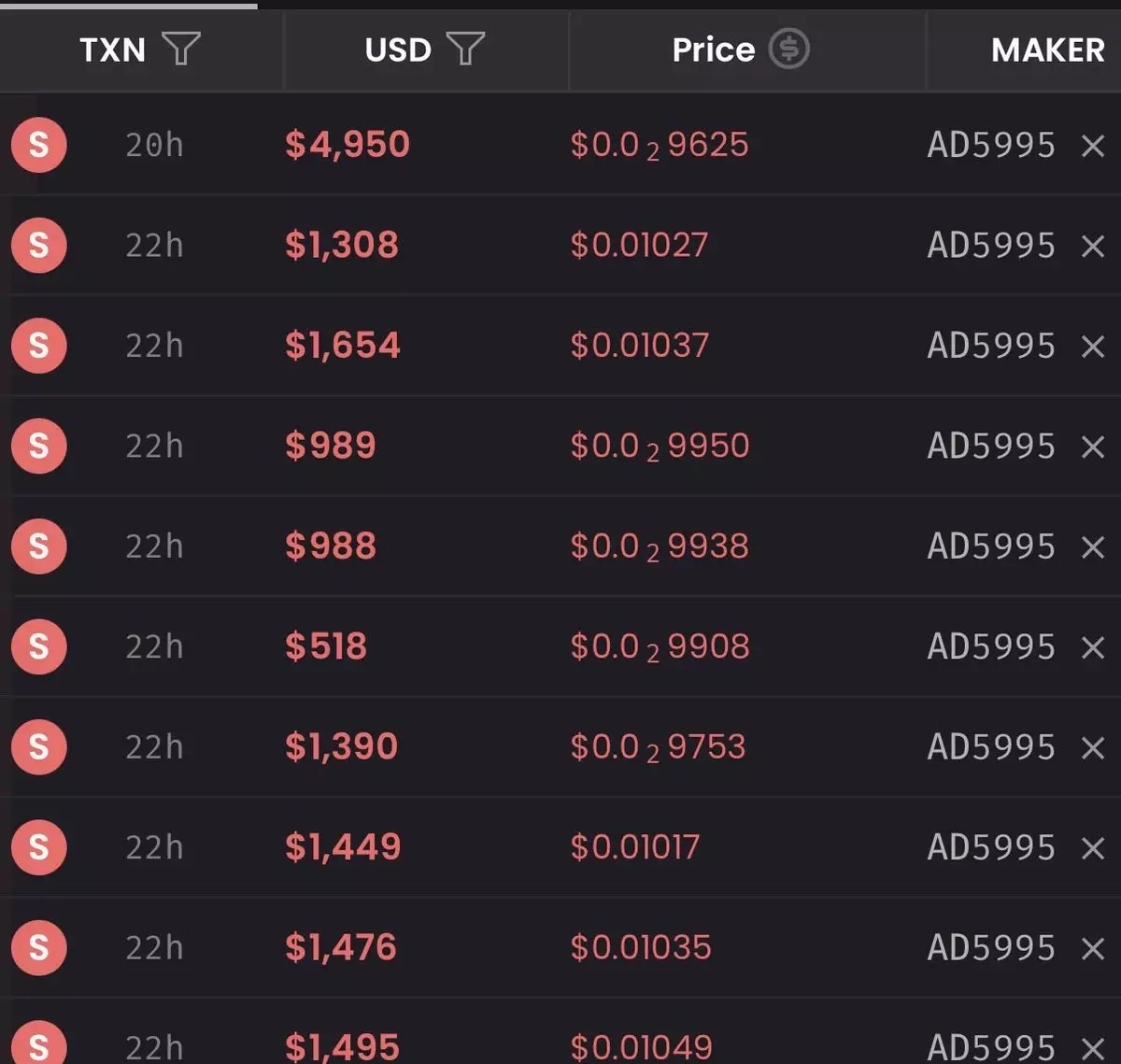Clear maker filter on the $988 row
1121x1064 pixels.
point(1092,547)
